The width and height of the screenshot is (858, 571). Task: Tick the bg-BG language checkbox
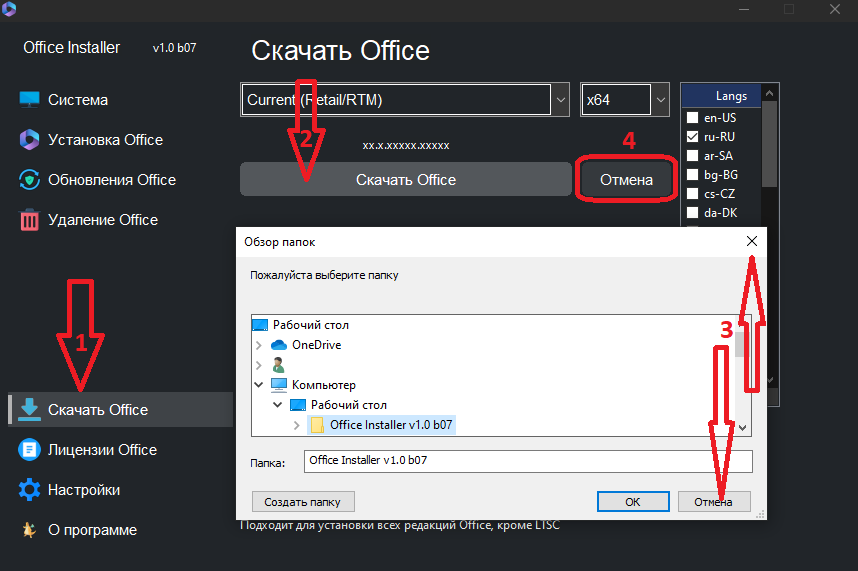[x=692, y=175]
